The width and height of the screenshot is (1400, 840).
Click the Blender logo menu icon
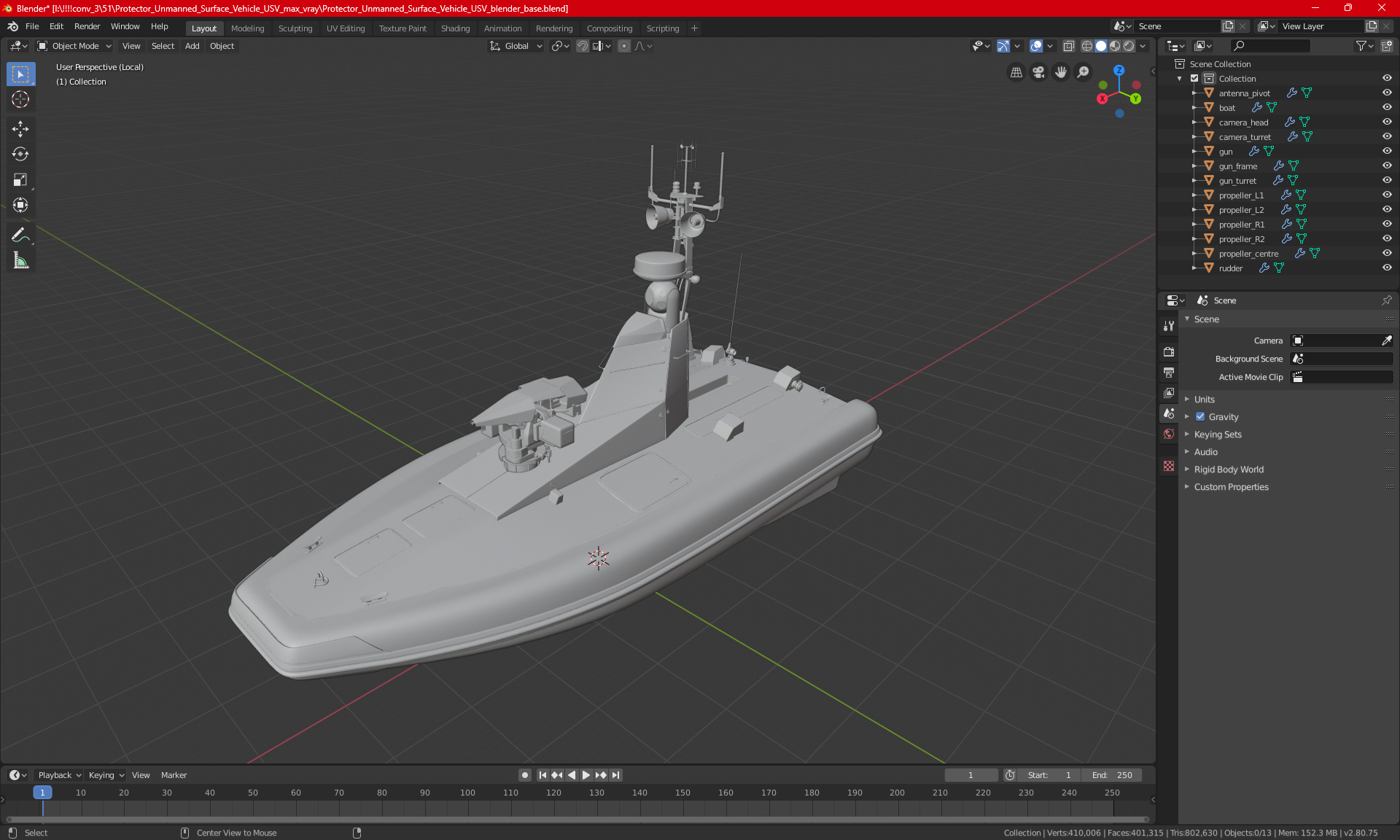(x=12, y=26)
